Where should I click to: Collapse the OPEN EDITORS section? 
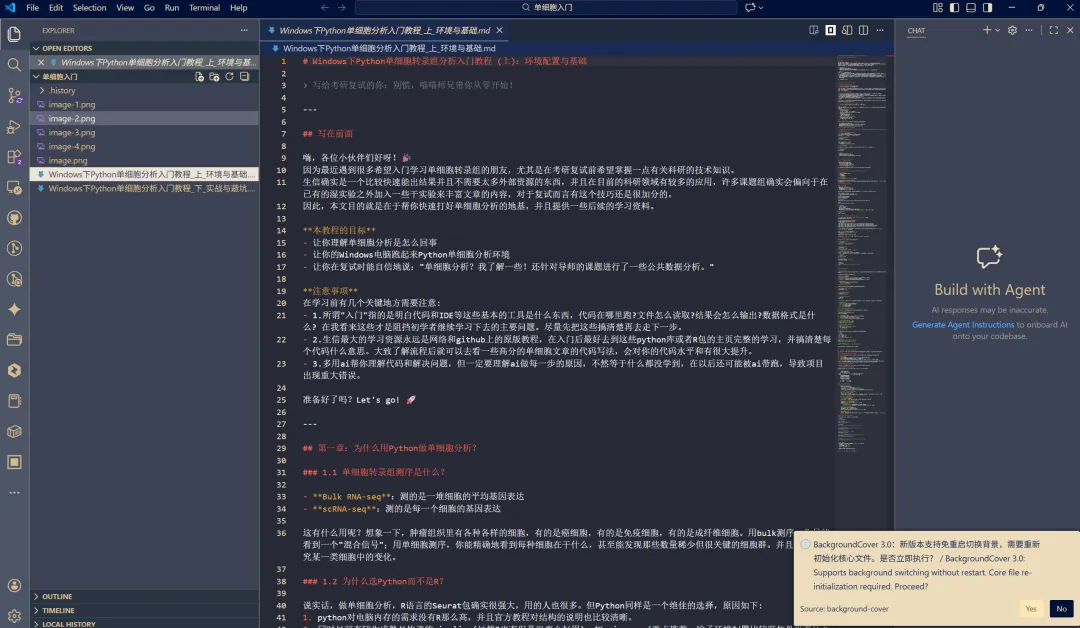point(145,48)
